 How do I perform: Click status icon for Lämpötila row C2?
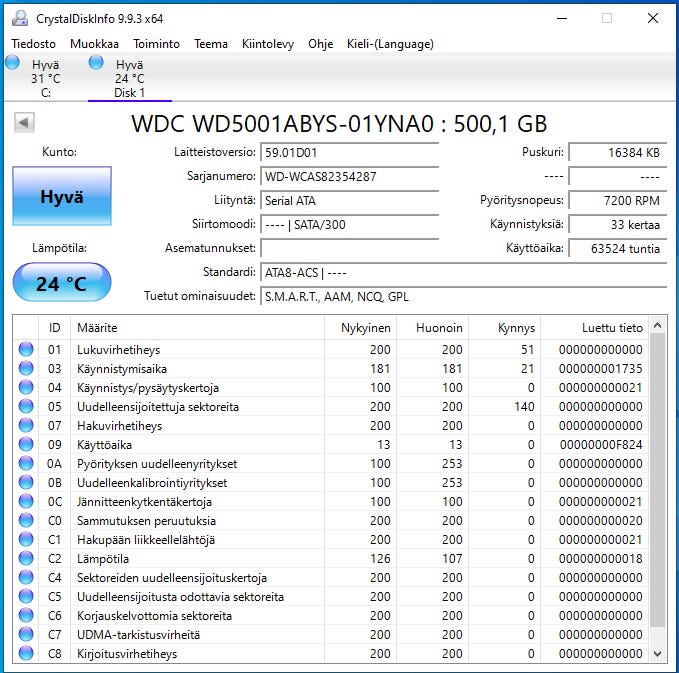(x=26, y=559)
